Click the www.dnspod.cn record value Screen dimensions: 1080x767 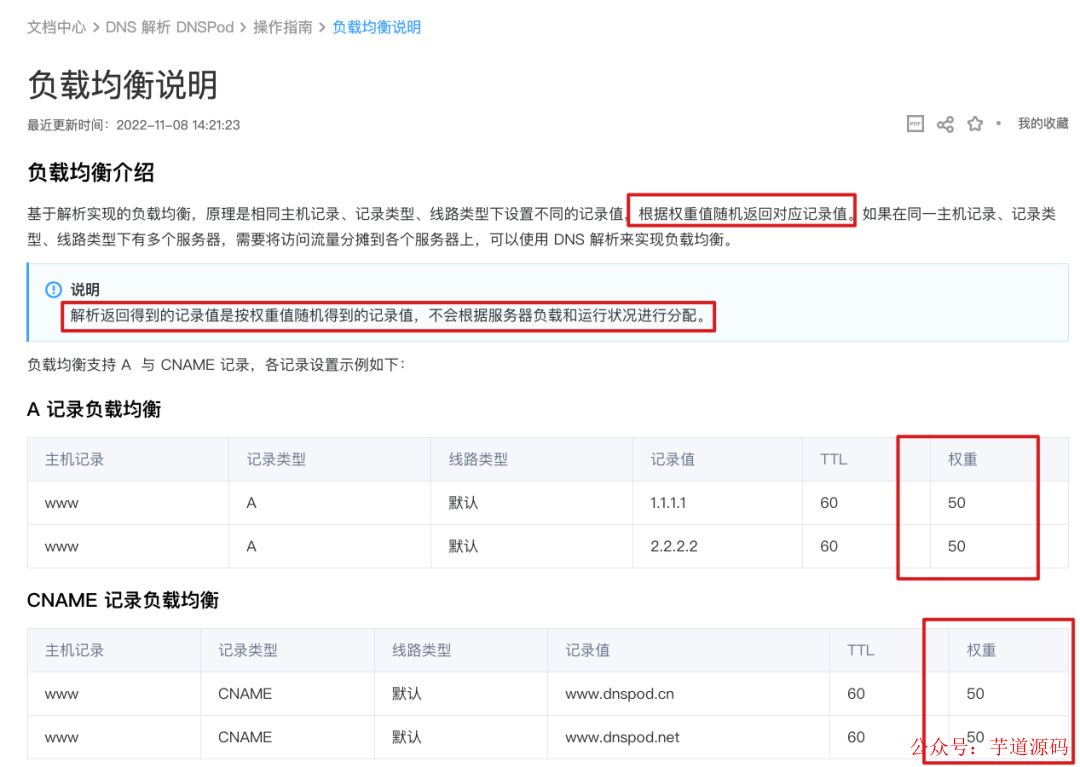click(620, 694)
